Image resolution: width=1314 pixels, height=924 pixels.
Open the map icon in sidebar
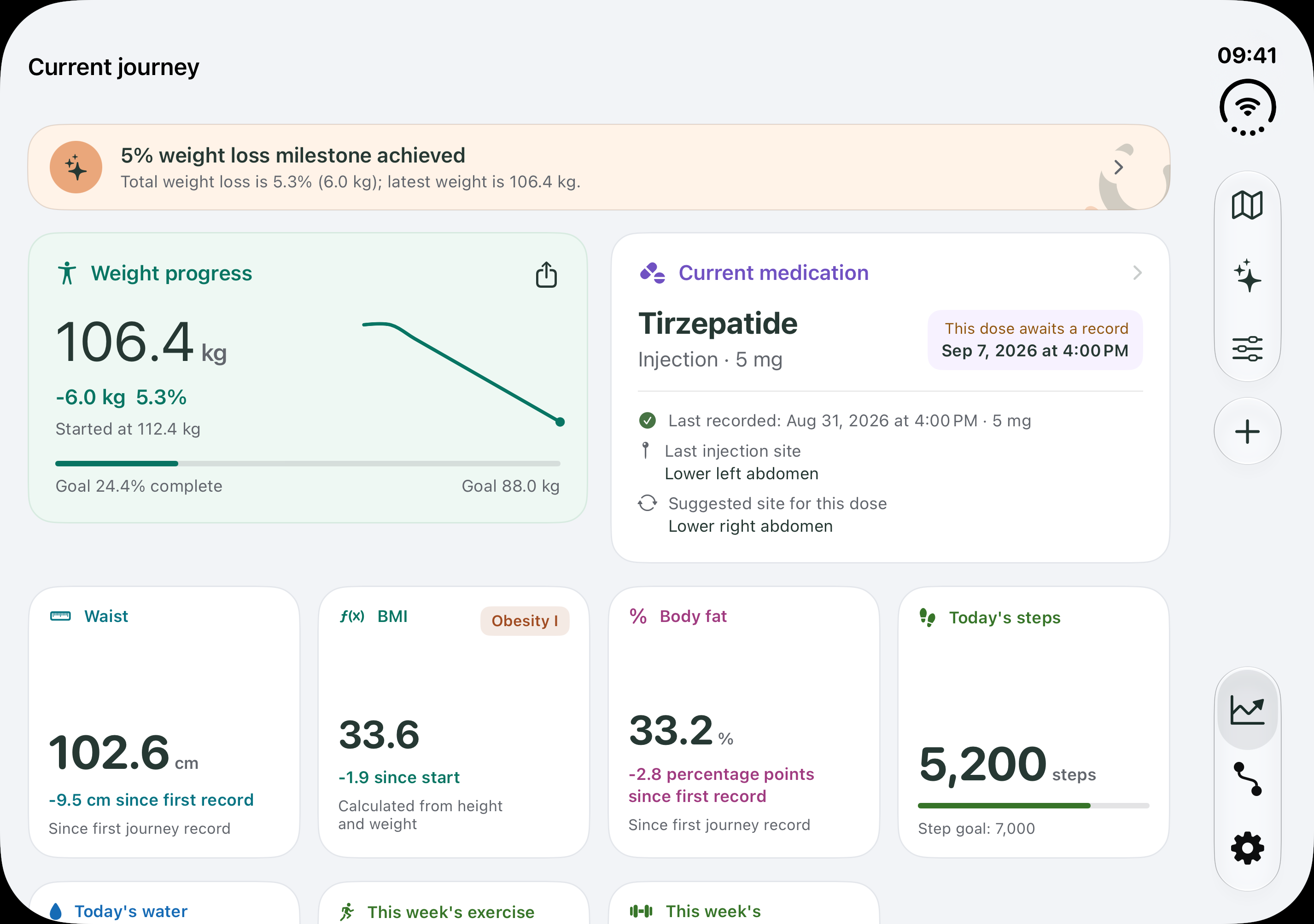pyautogui.click(x=1247, y=205)
